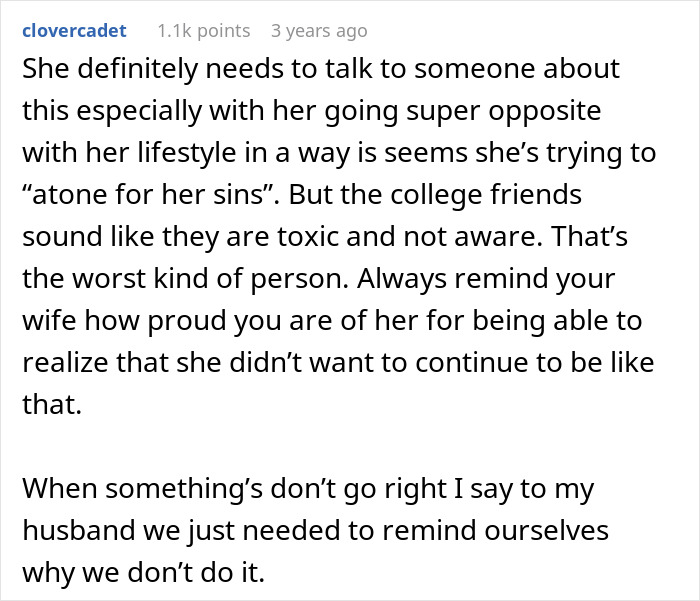700x601 pixels.
Task: Click the phrase "When something's"
Action: click(127, 489)
